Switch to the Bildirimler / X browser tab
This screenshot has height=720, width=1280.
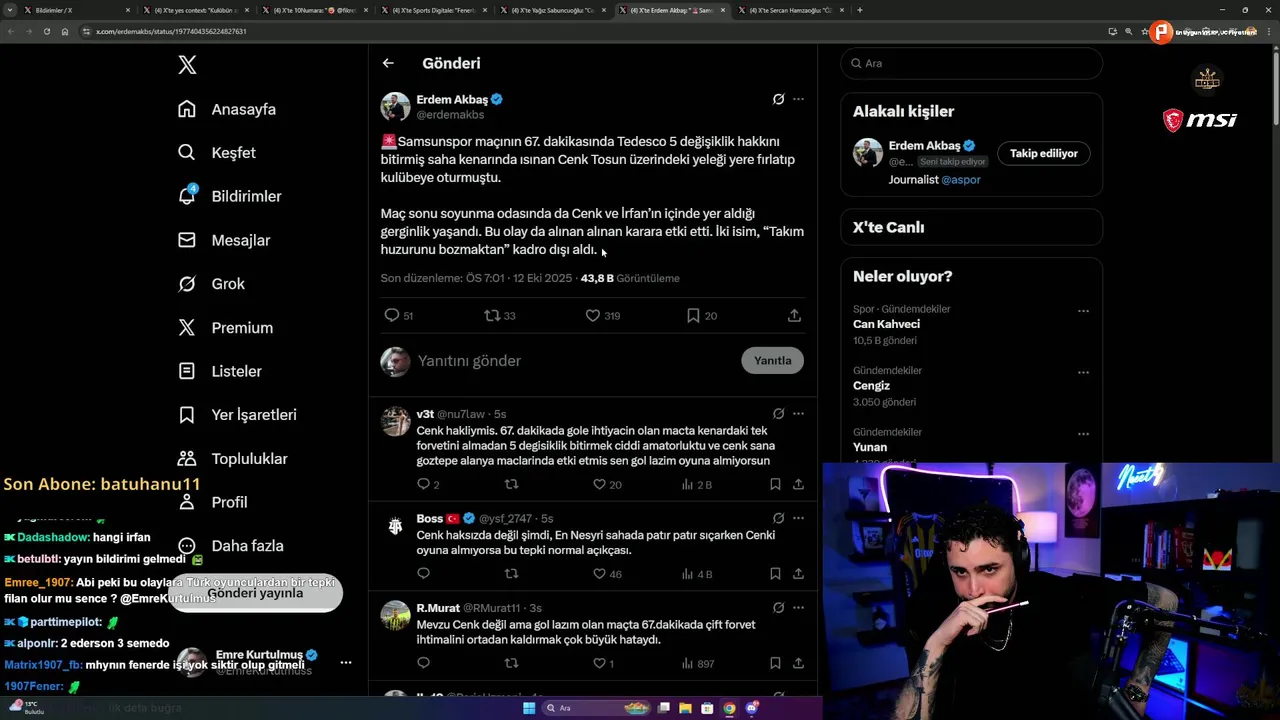75,10
